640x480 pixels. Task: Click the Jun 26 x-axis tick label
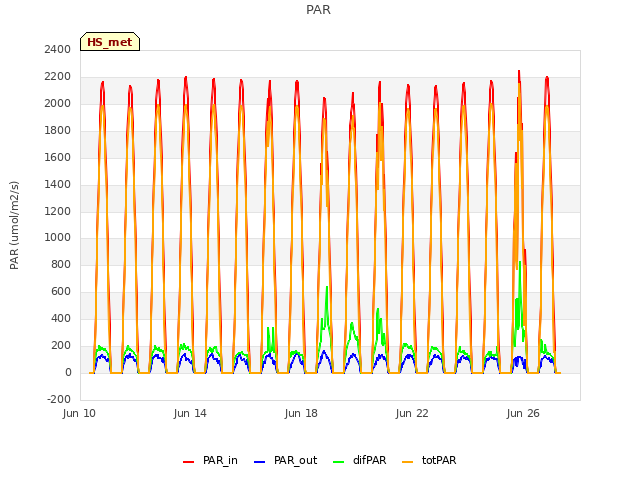pos(523,413)
